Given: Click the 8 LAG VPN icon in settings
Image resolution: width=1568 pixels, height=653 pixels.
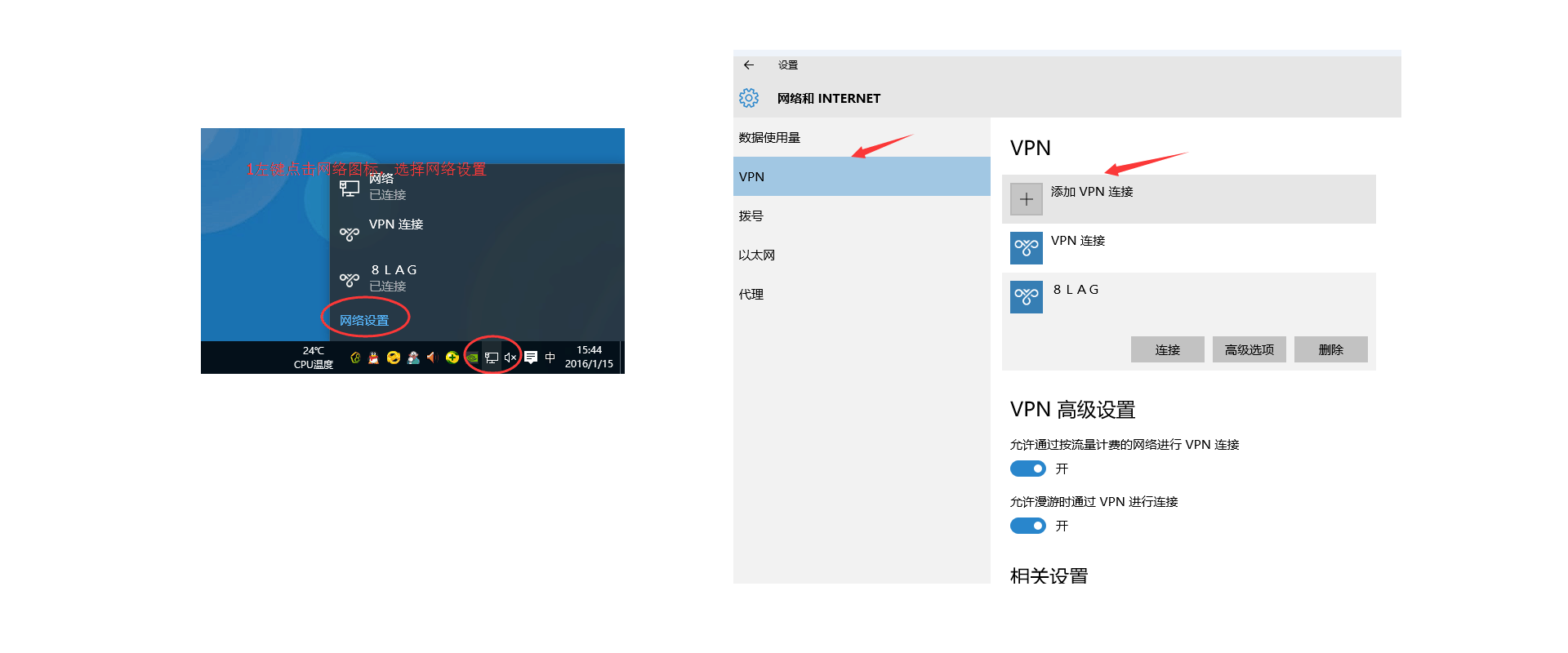Looking at the screenshot, I should (1027, 297).
